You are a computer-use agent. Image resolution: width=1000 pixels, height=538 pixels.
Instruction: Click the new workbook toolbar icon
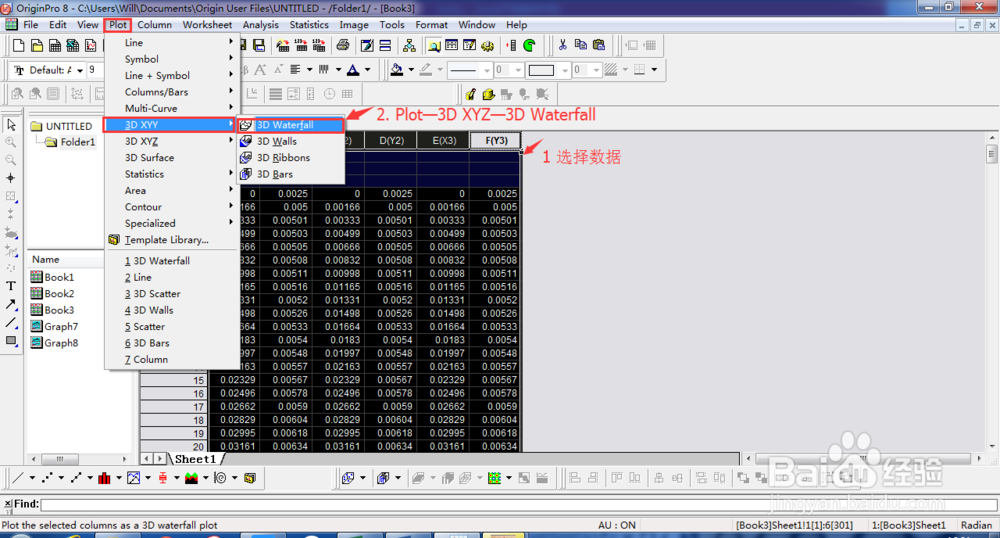(x=55, y=45)
